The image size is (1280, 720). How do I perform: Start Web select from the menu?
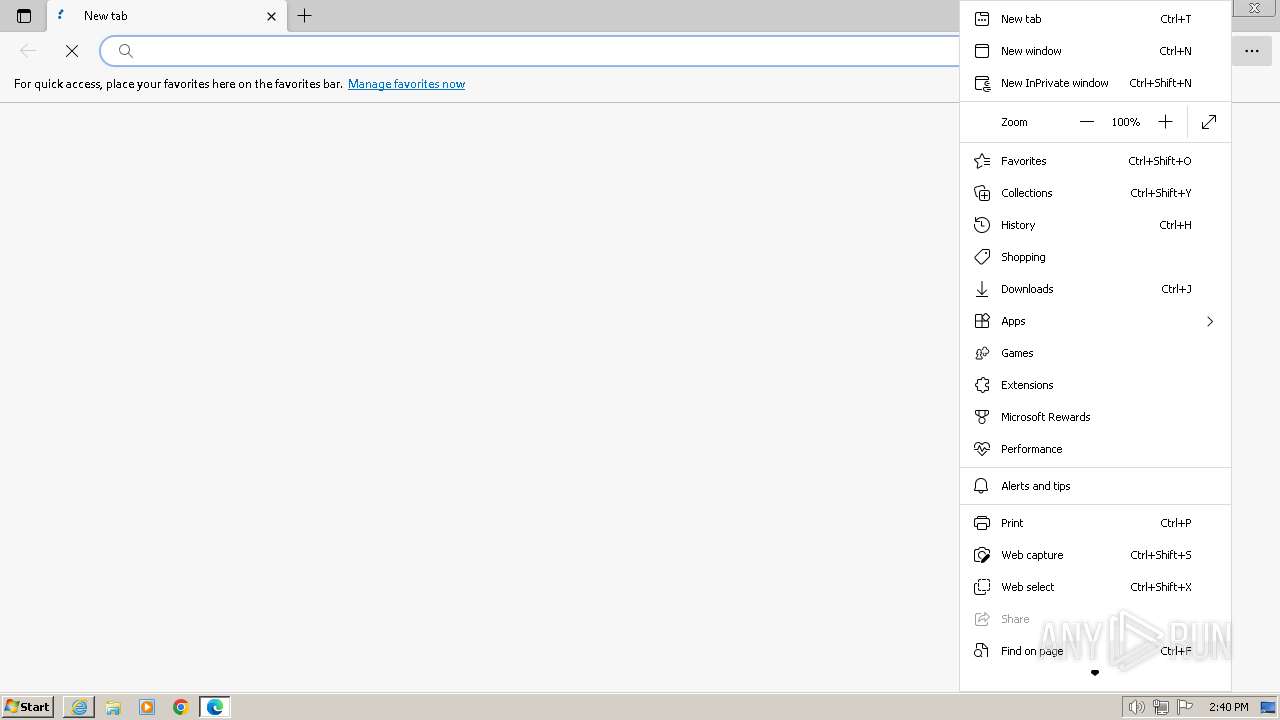pyautogui.click(x=1095, y=587)
